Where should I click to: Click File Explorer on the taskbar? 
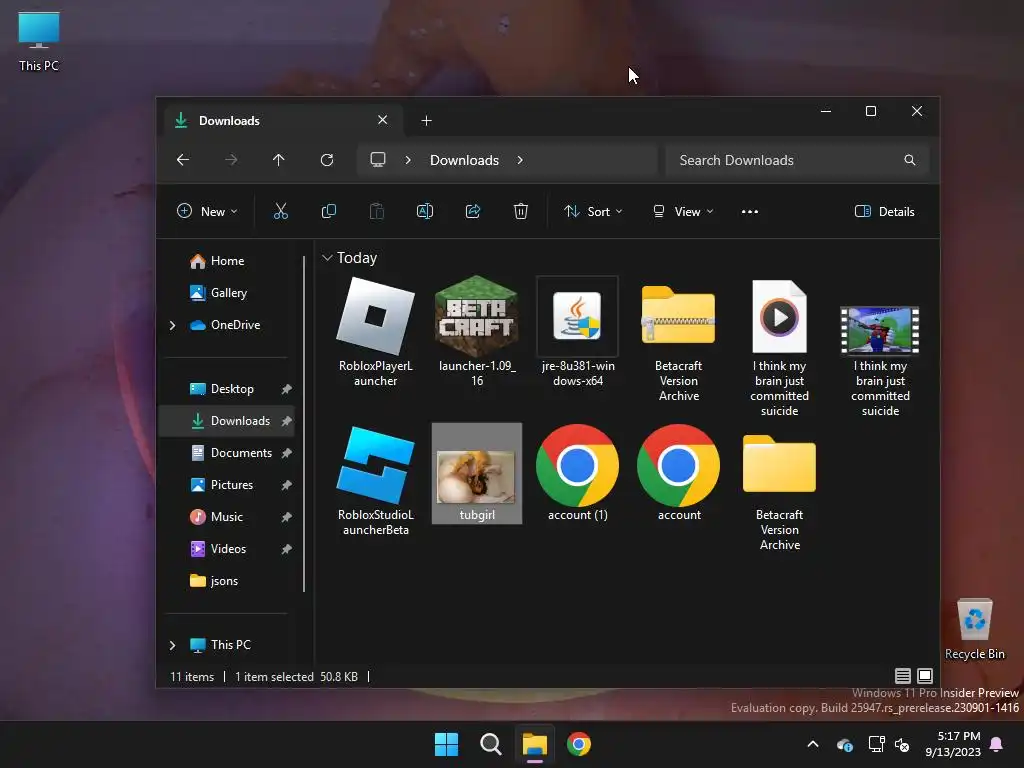coord(535,744)
